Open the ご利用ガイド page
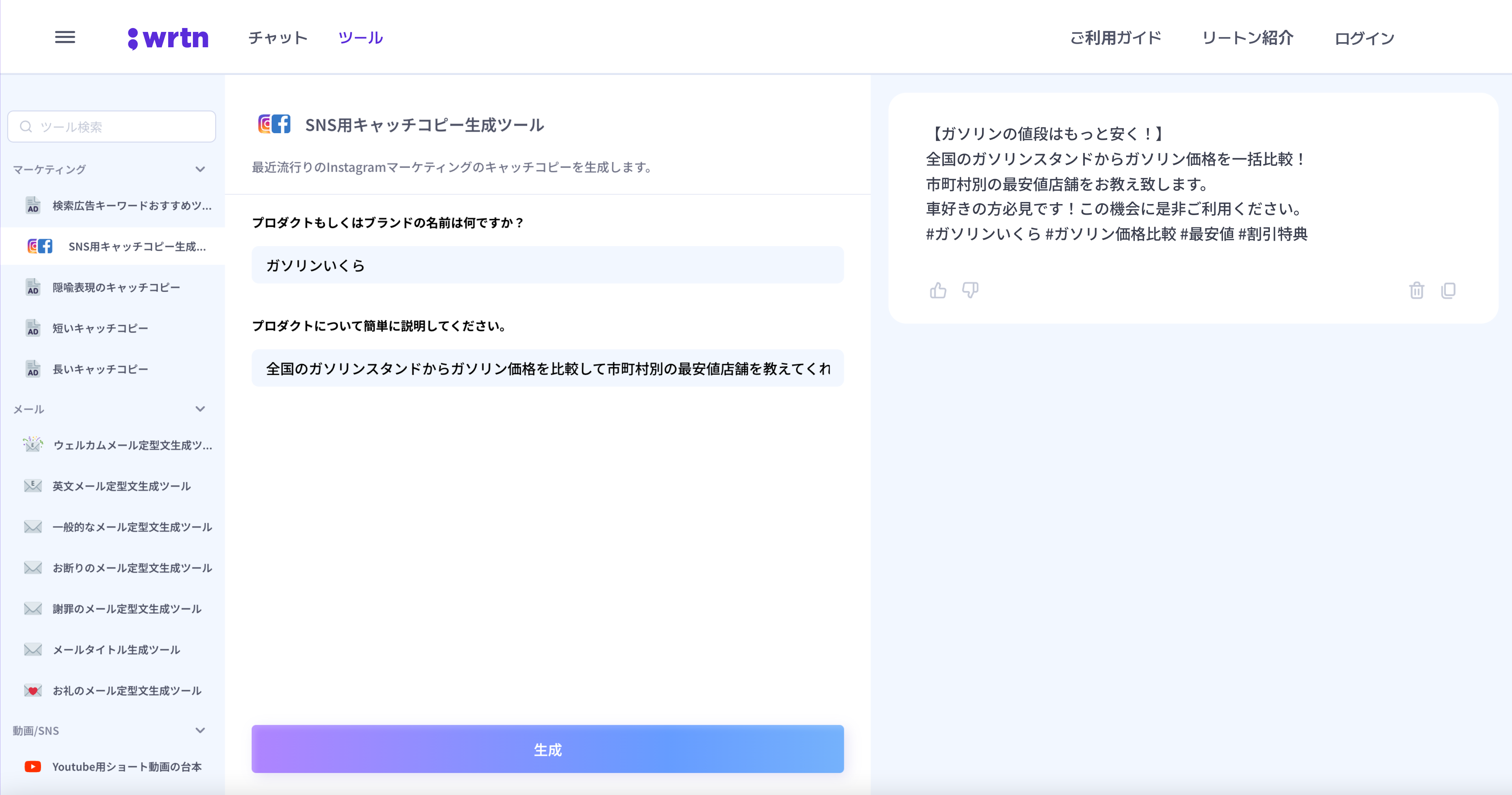Screen dimensions: 1512x795 [x=1115, y=38]
